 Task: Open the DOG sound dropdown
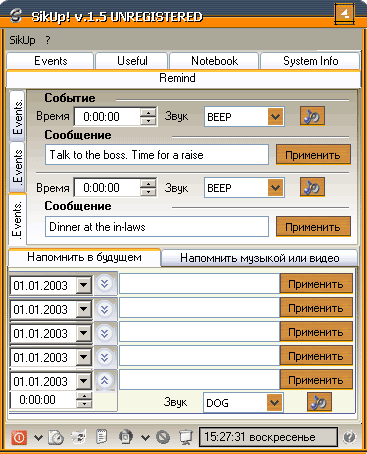click(x=274, y=402)
